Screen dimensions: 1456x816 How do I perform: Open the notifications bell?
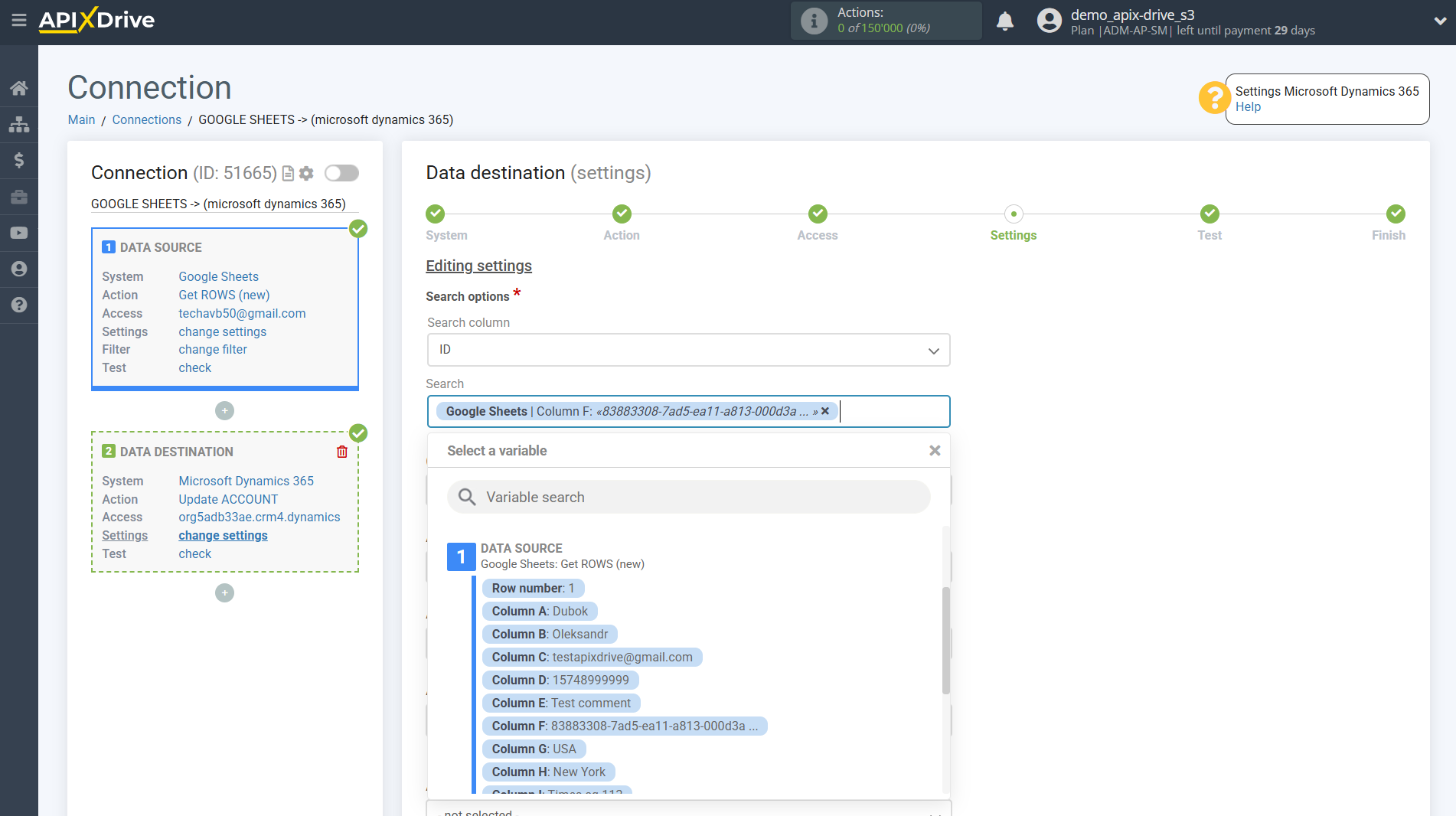(1005, 21)
